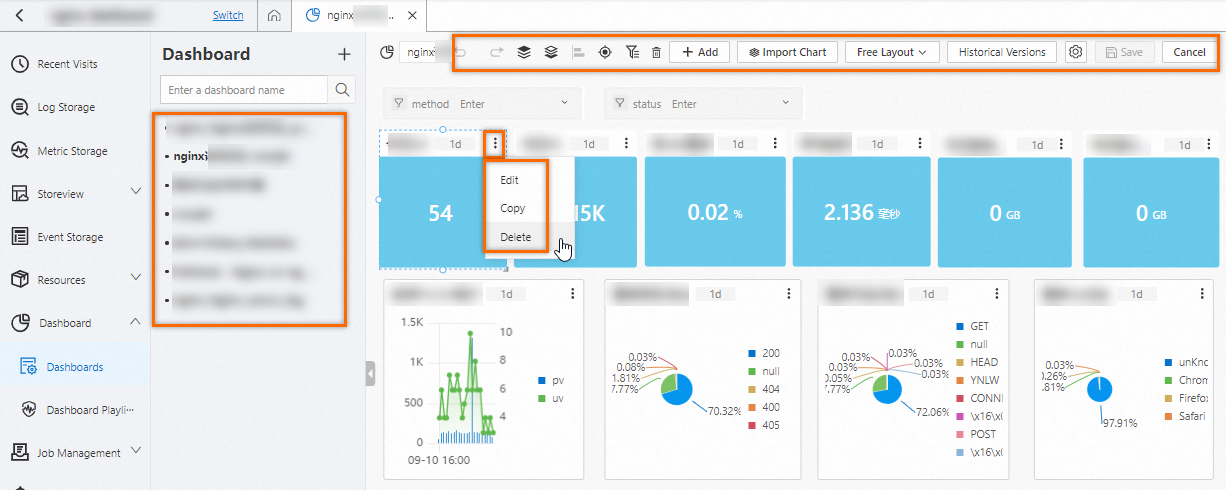Open Log Storage in sidebar
Image resolution: width=1226 pixels, height=490 pixels.
(x=66, y=107)
